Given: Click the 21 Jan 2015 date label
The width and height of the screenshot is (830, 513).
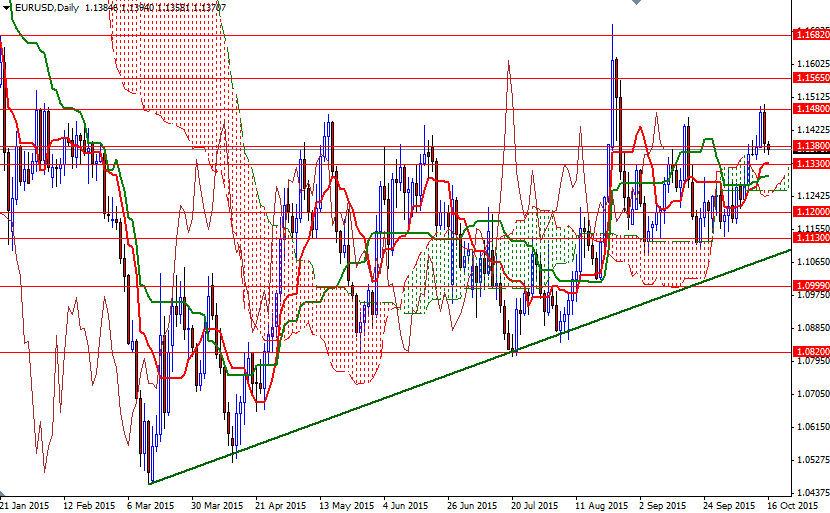Looking at the screenshot, I should click(x=25, y=506).
